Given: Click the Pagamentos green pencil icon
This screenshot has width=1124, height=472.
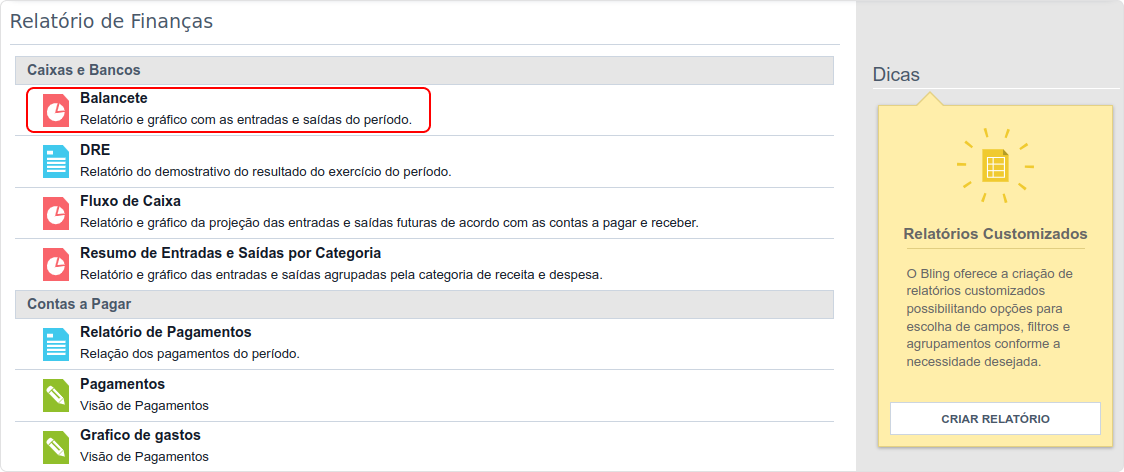Looking at the screenshot, I should point(55,396).
